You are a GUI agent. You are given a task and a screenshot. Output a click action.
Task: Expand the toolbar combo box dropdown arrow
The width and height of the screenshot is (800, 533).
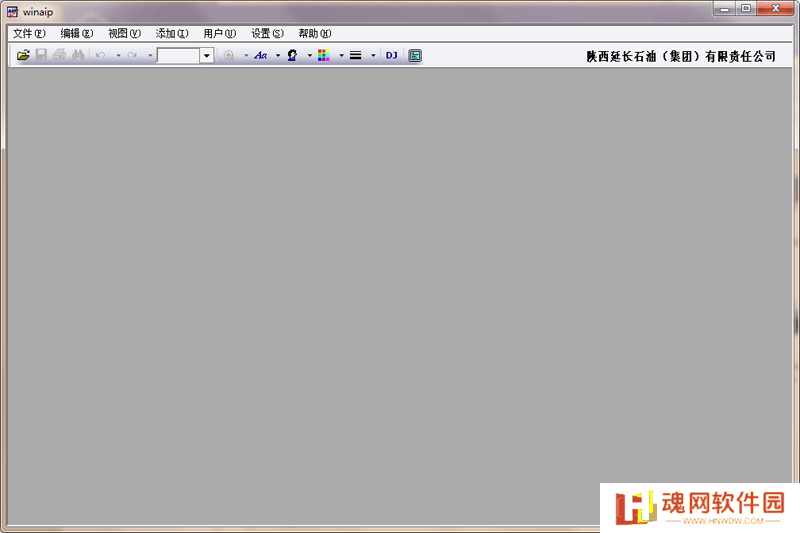[207, 55]
